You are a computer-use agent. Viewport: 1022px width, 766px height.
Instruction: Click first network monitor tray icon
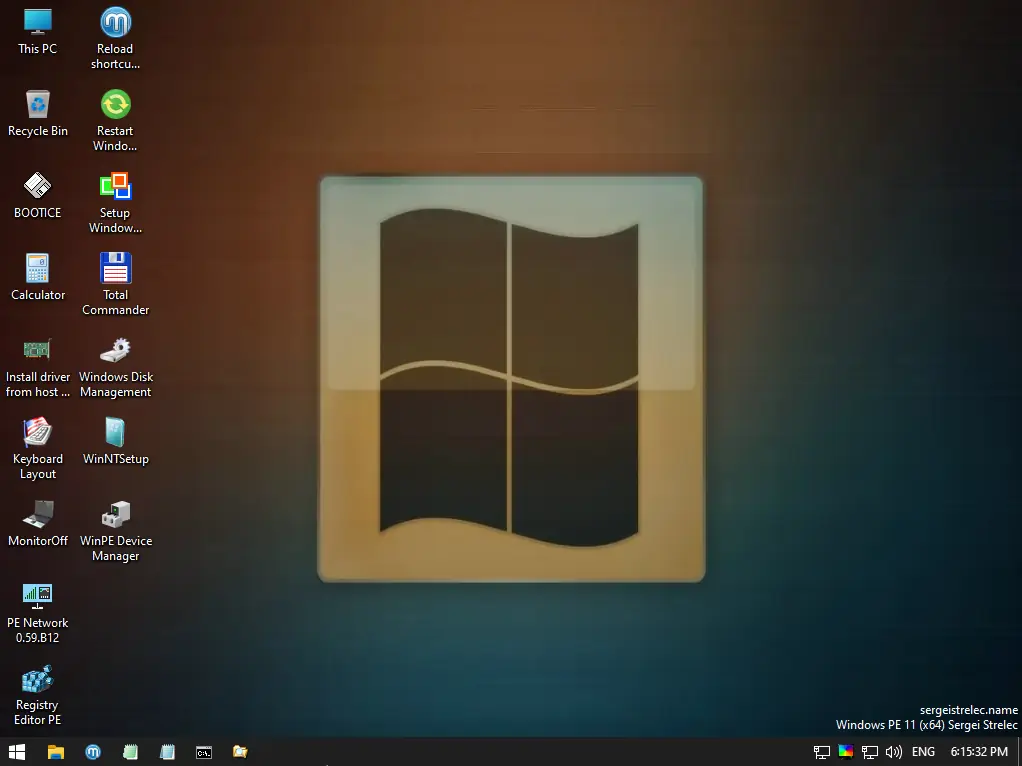(821, 752)
